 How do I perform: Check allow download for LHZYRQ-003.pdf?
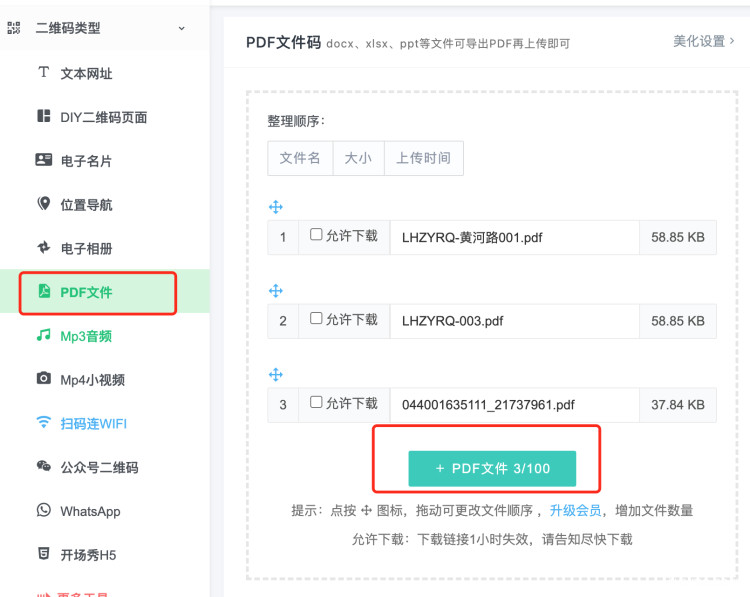click(x=316, y=320)
